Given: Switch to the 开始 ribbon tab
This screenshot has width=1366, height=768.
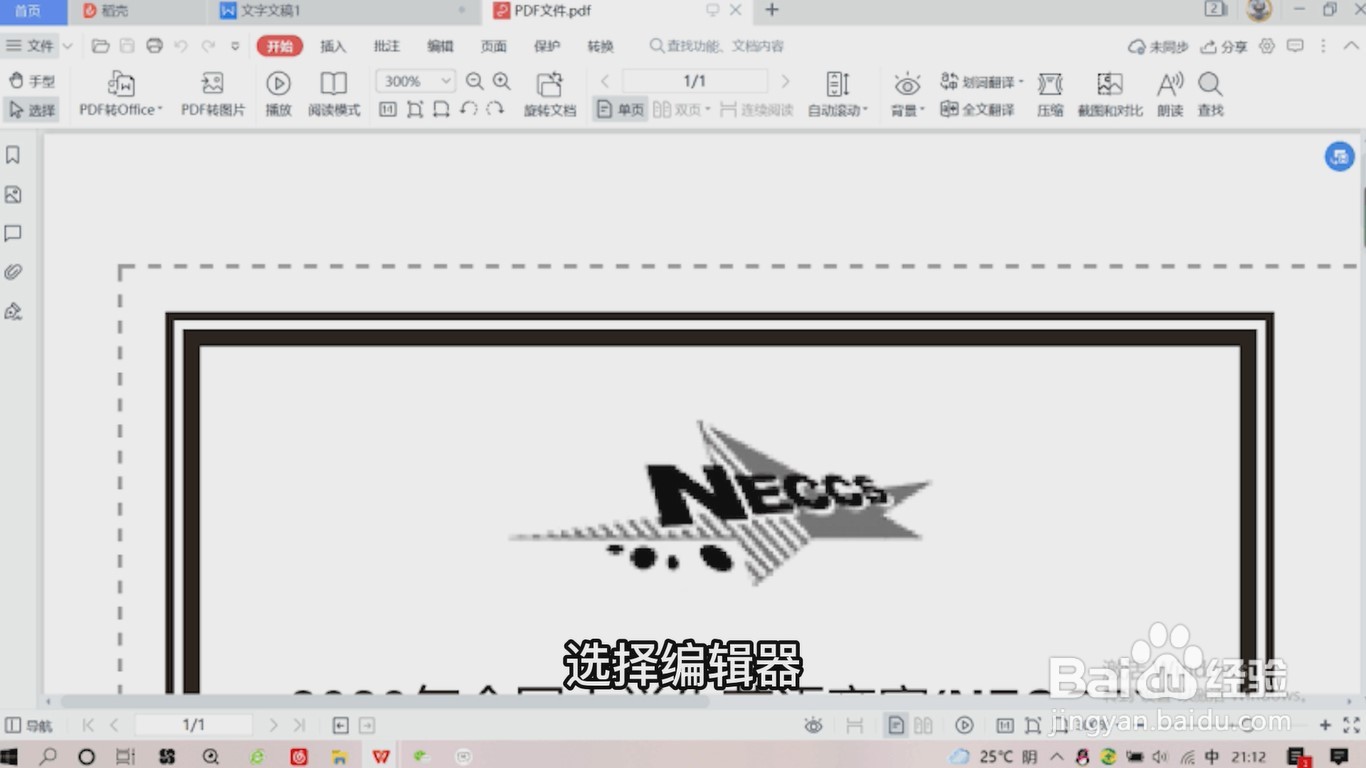Looking at the screenshot, I should (279, 46).
